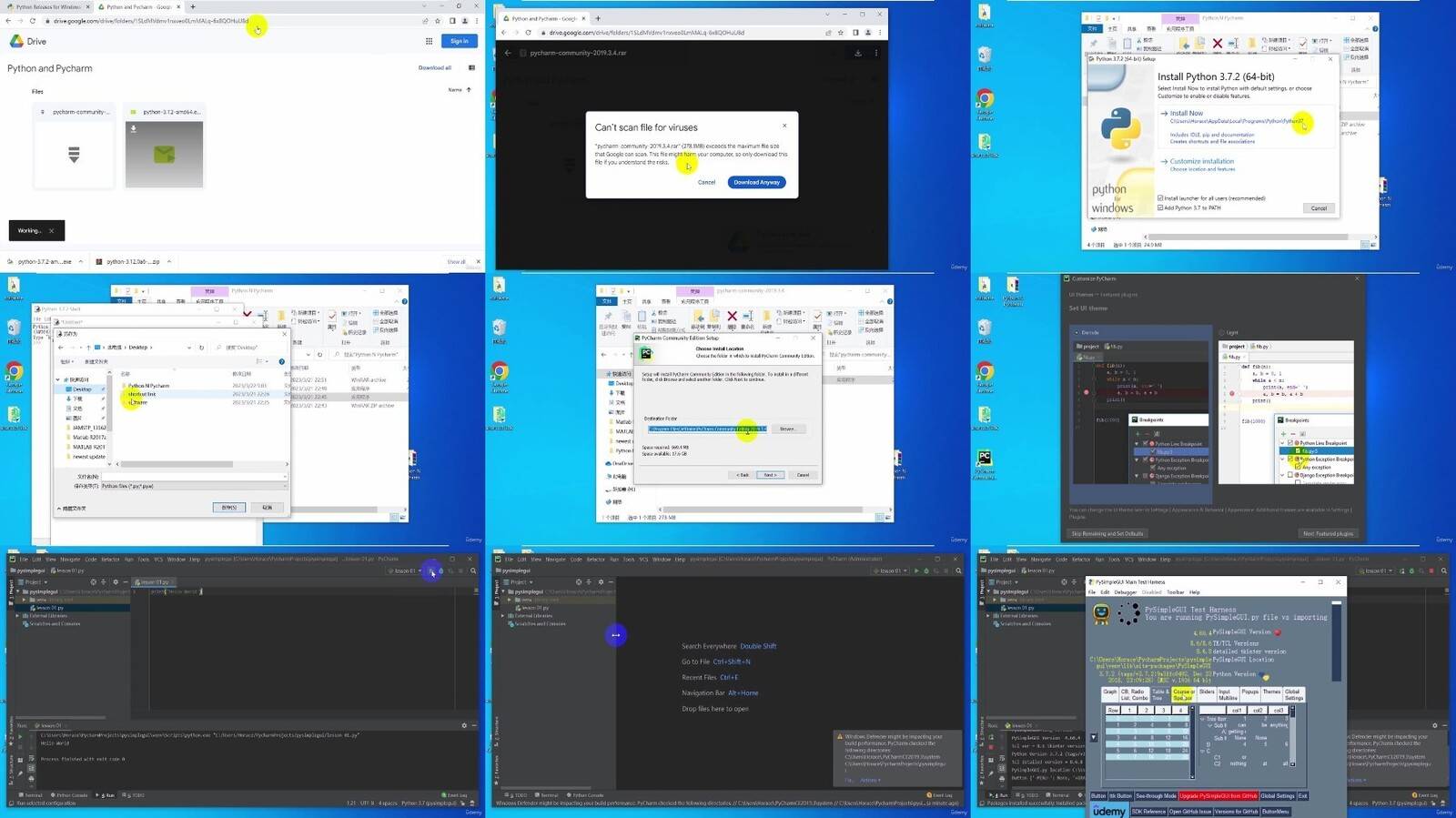Viewport: 1456px width, 818px height.
Task: Open Event Log in the empty-editor PyCharm window
Action: 940,795
